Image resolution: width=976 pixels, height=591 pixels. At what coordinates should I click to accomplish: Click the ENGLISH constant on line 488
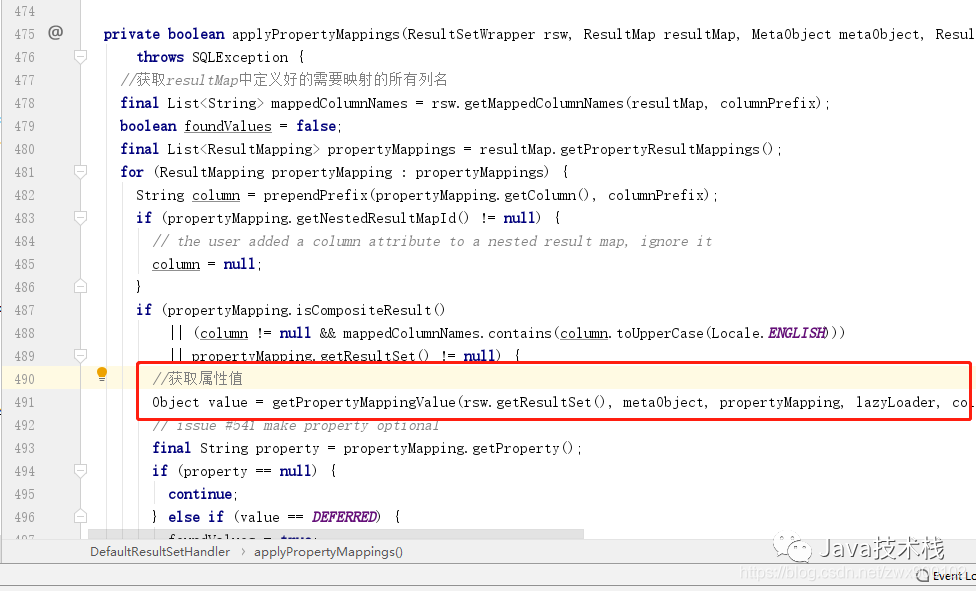pos(797,333)
